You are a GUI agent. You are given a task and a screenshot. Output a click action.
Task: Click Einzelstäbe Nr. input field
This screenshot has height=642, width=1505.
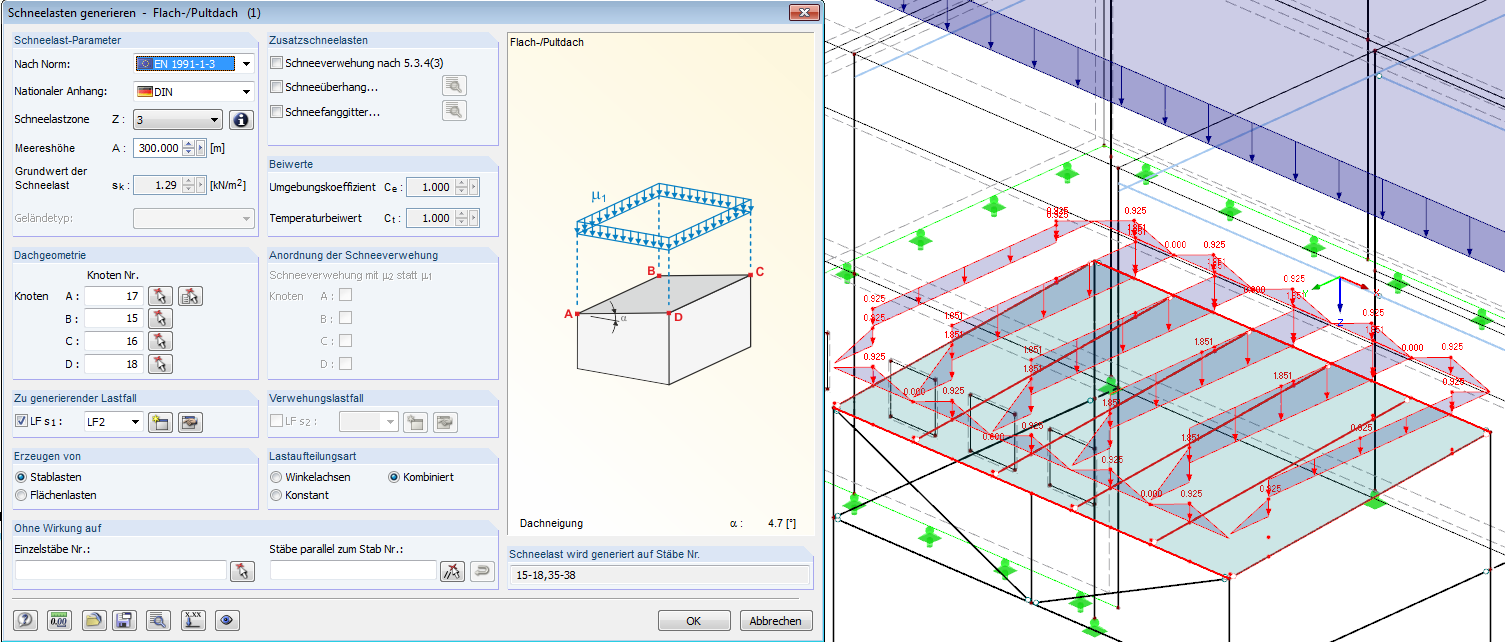click(x=121, y=571)
